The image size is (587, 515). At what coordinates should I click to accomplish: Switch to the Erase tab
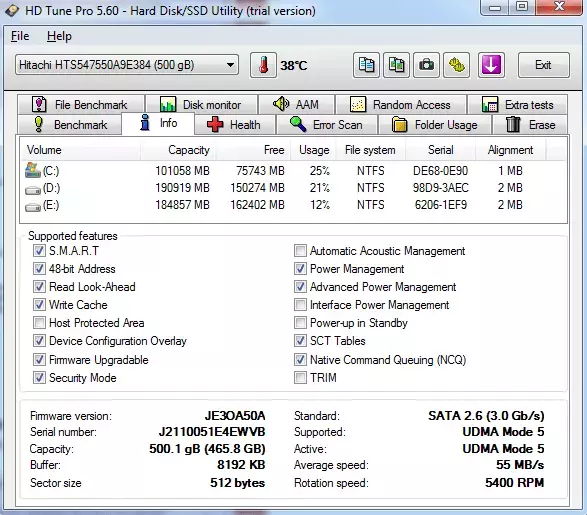(x=530, y=124)
